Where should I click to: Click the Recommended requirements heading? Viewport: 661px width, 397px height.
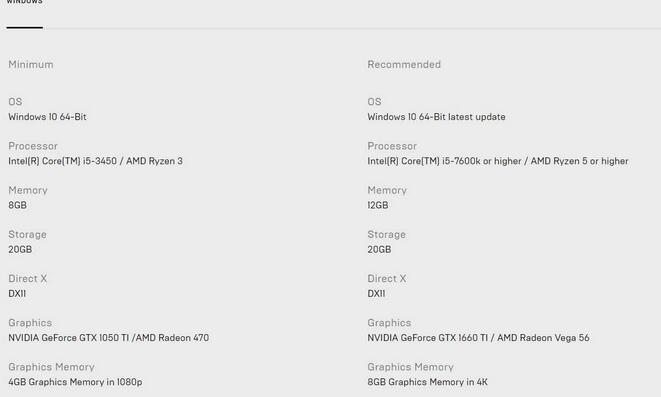point(404,64)
